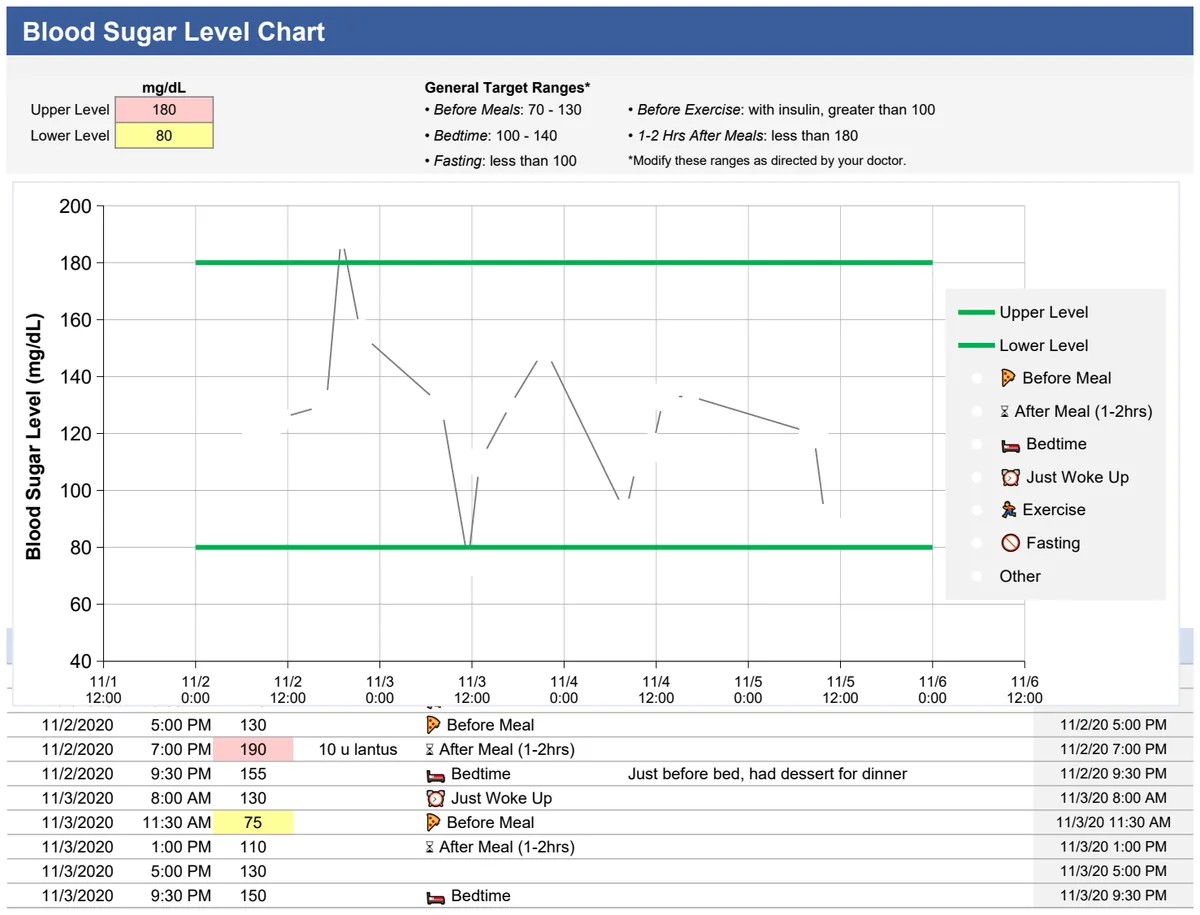Click the pizza icon for Before Meal in legend

click(x=1008, y=378)
